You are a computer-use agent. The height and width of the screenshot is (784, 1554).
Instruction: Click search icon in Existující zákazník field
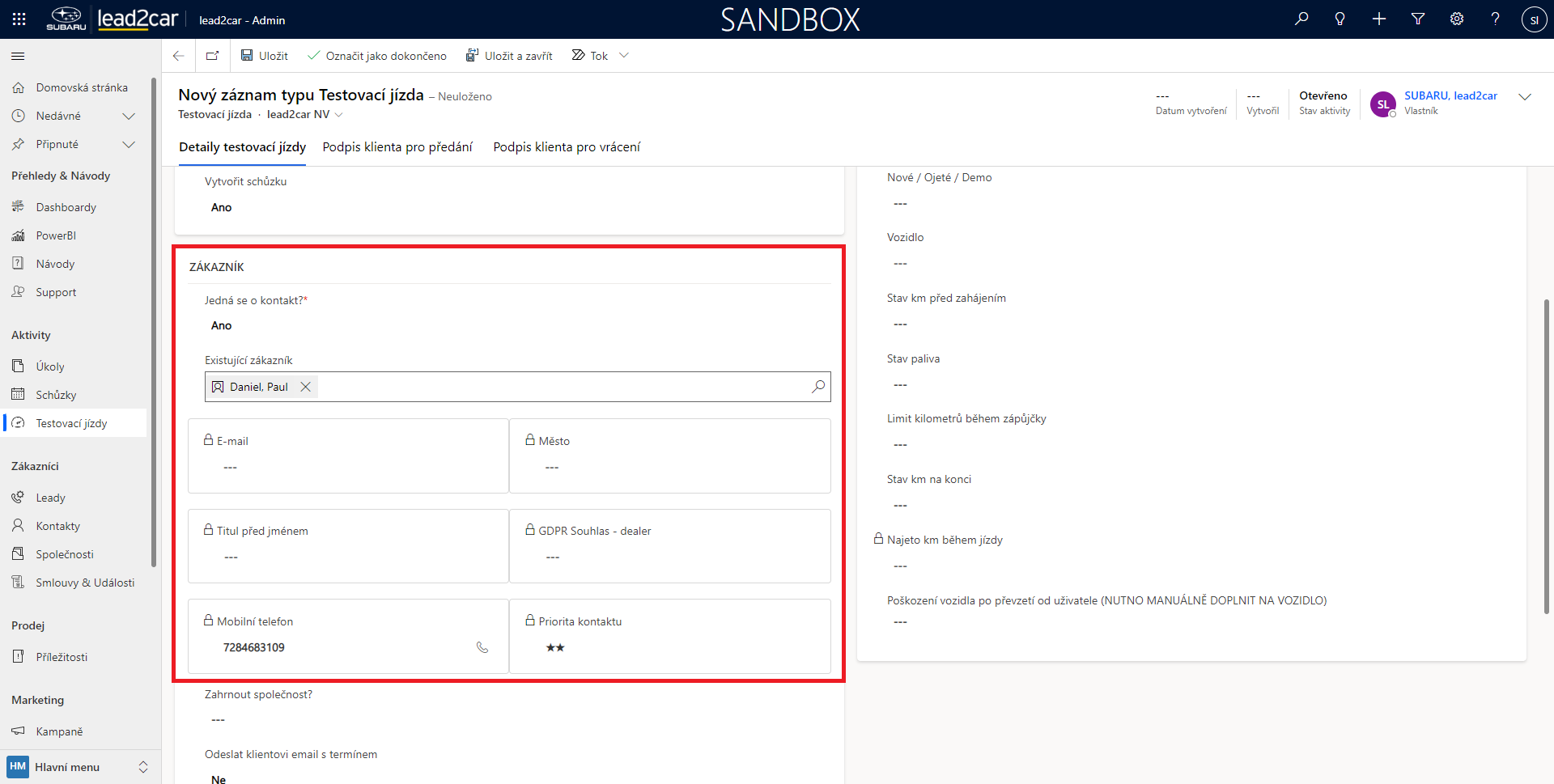pos(818,387)
